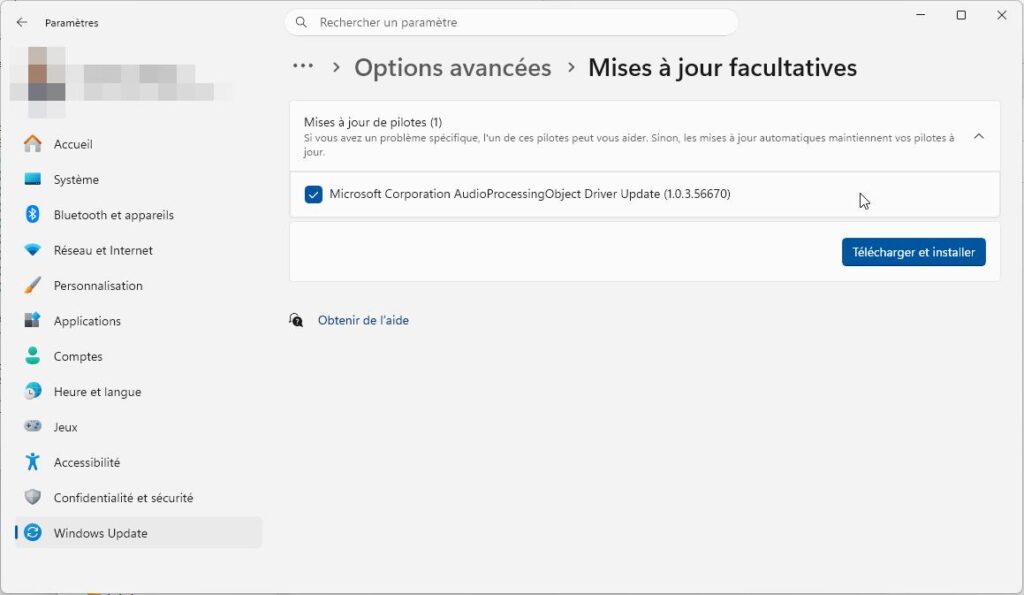Uncheck the AudioProcessingObject Driver Update checkbox
The width and height of the screenshot is (1024, 595).
[313, 194]
